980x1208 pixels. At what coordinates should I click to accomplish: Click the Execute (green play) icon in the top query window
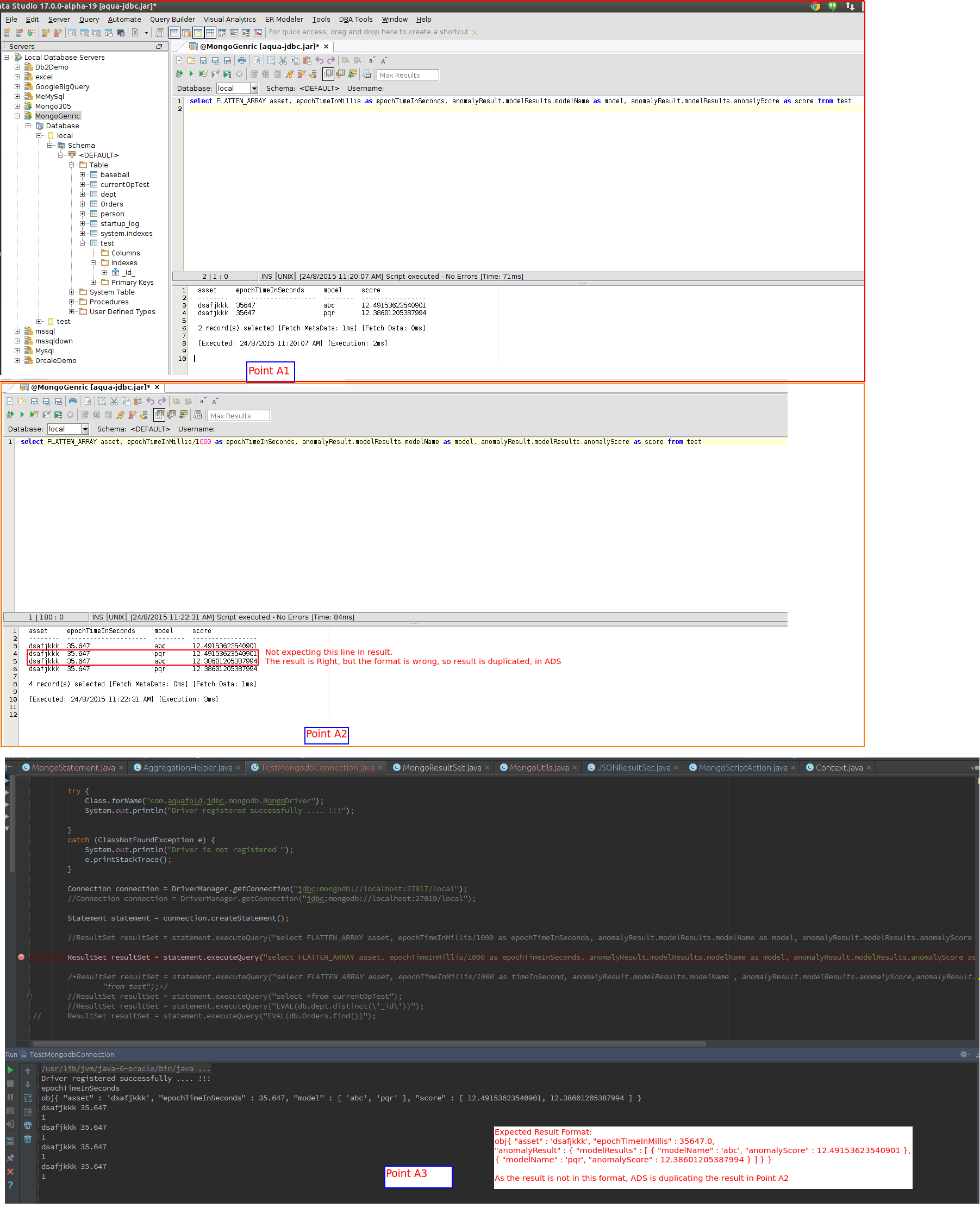click(191, 74)
